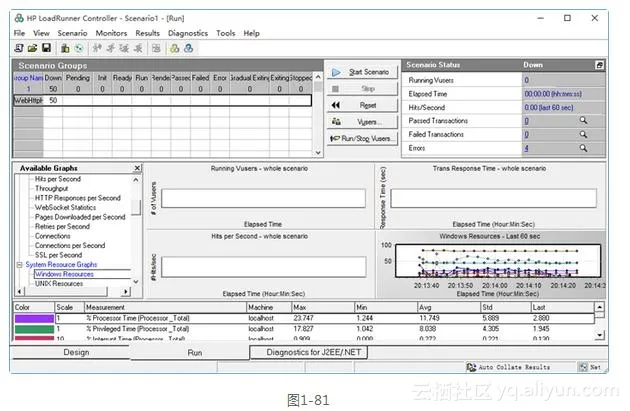
Task: Close the Available Graphs pane
Action: pyautogui.click(x=137, y=168)
